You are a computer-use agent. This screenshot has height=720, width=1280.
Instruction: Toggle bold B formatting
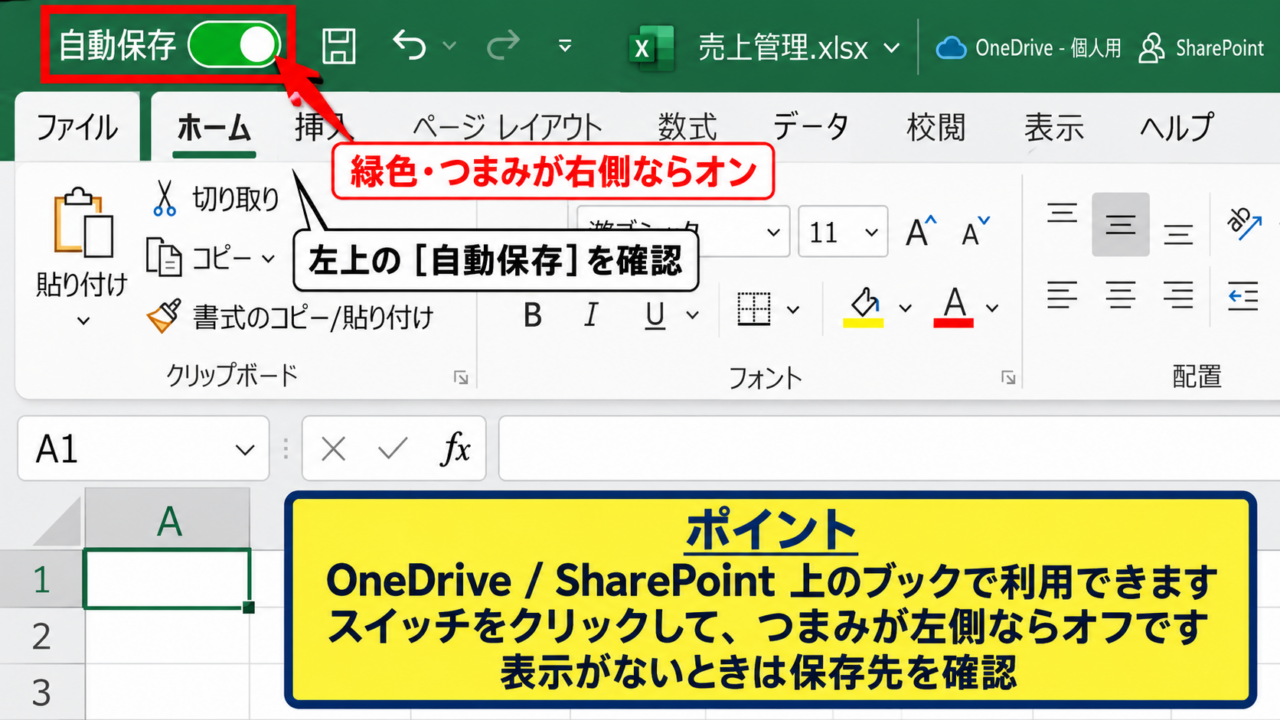tap(533, 316)
